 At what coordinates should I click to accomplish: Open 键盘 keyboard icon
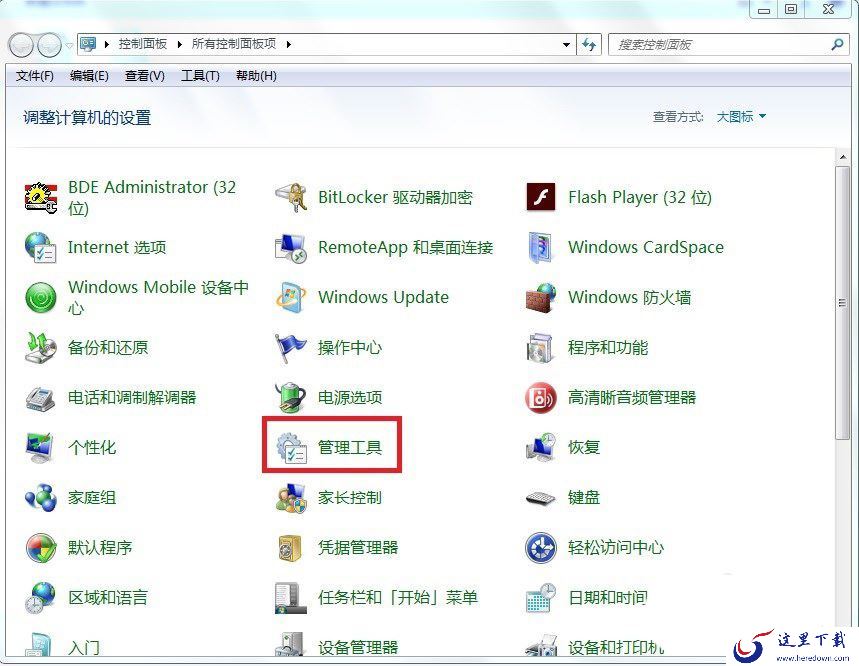coord(541,498)
